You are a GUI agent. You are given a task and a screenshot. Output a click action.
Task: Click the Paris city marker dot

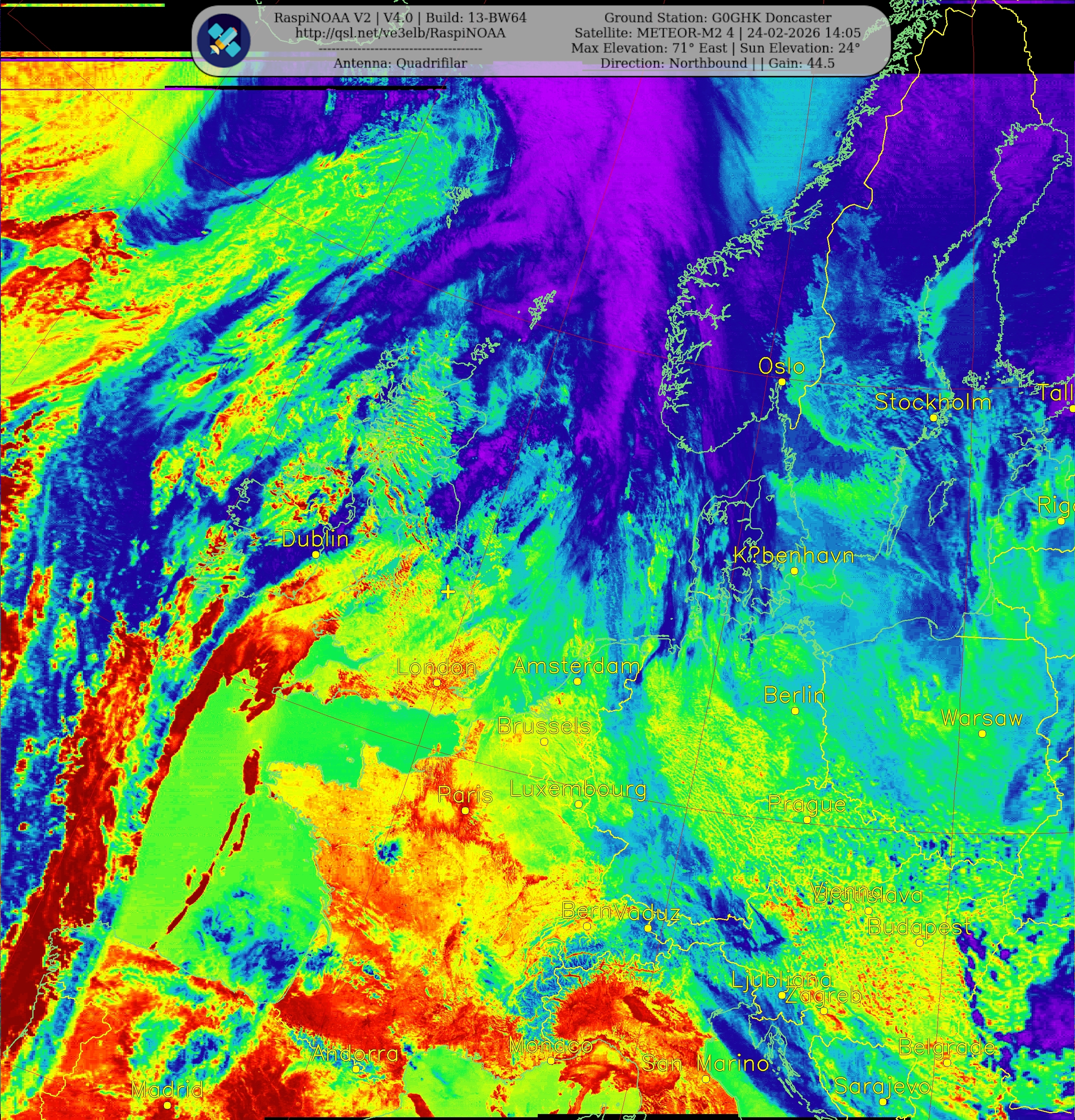pyautogui.click(x=465, y=810)
